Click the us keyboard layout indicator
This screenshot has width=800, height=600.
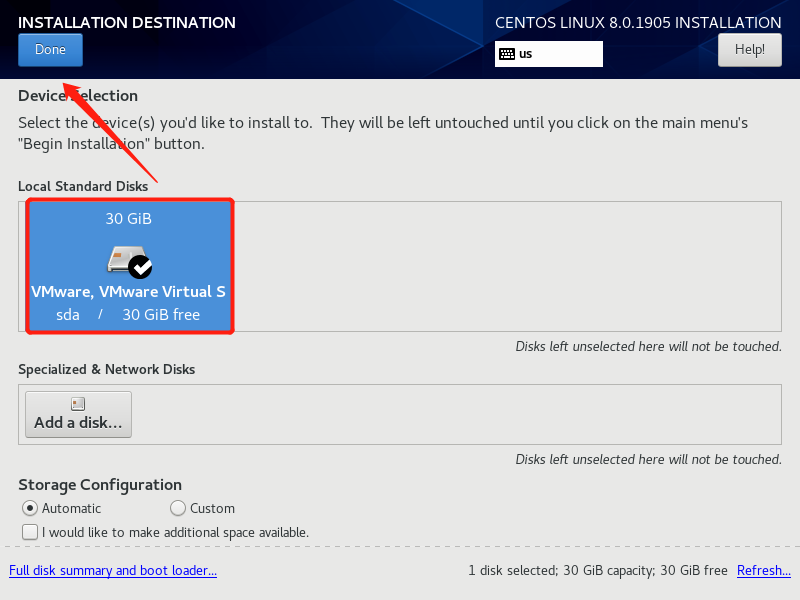point(548,54)
